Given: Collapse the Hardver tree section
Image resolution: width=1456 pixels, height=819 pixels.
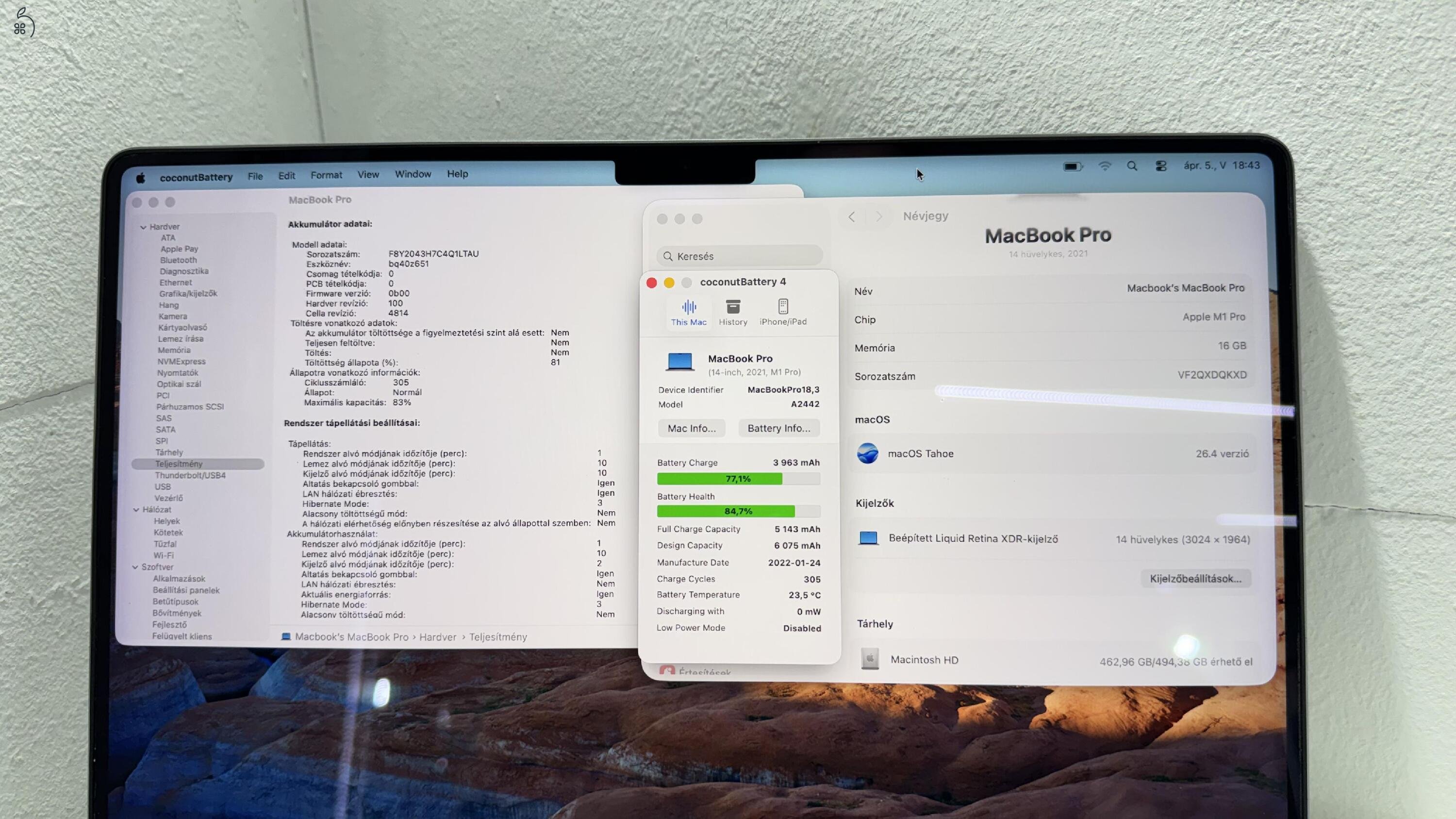Looking at the screenshot, I should coord(143,227).
